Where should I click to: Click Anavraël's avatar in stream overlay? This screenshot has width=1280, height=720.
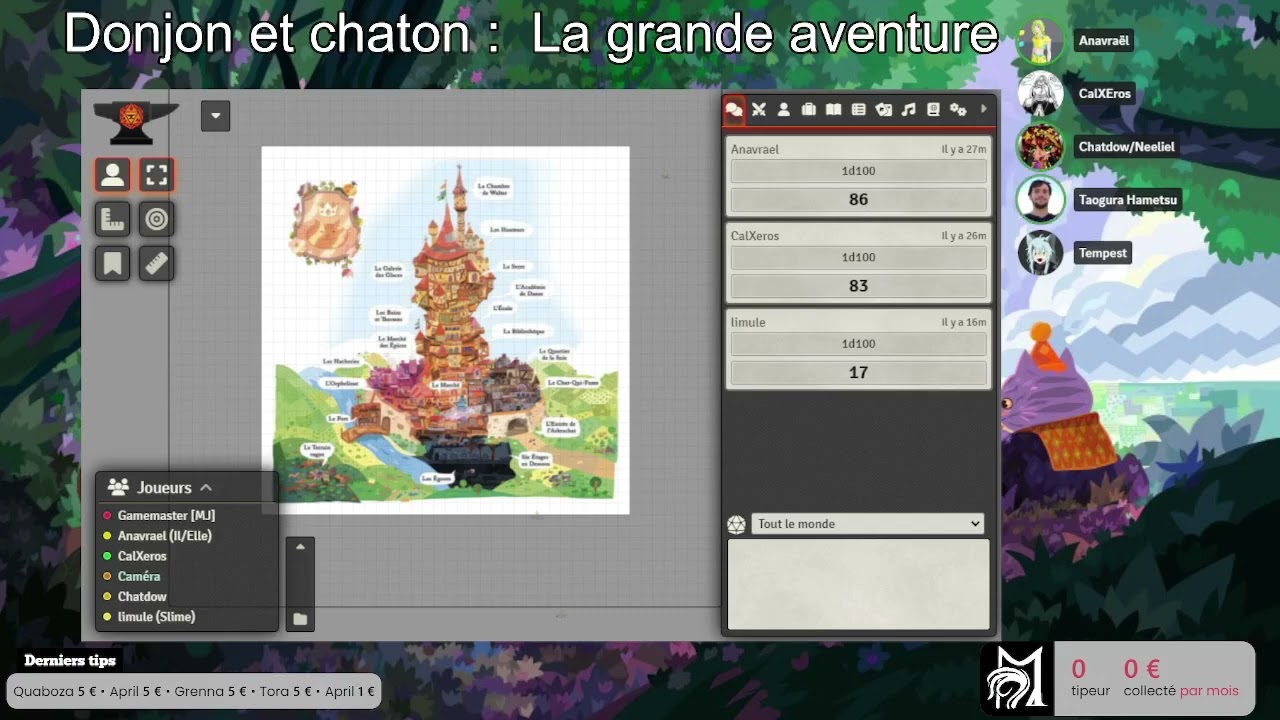1040,41
